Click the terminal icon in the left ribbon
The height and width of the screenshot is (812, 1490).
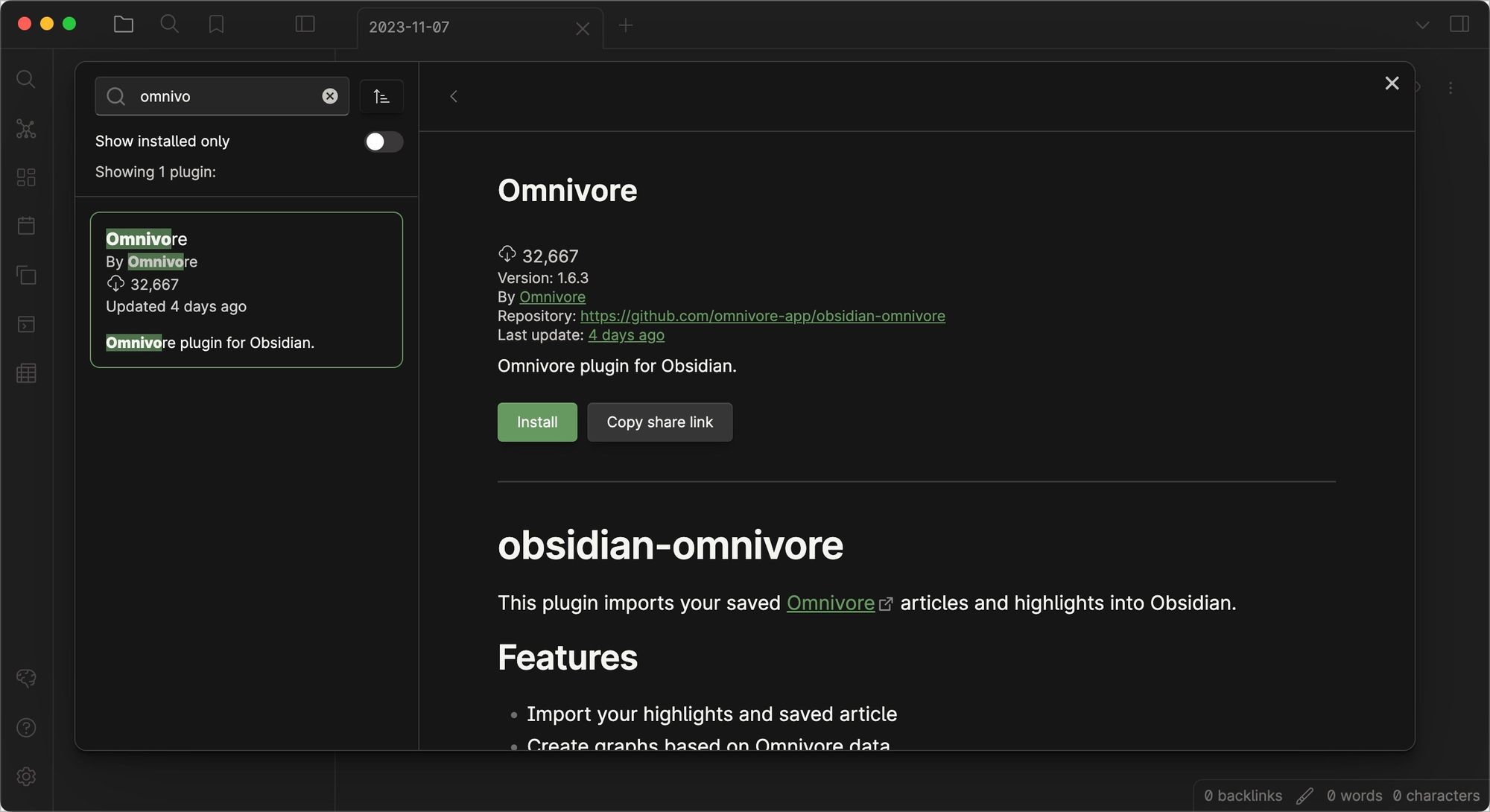(26, 324)
